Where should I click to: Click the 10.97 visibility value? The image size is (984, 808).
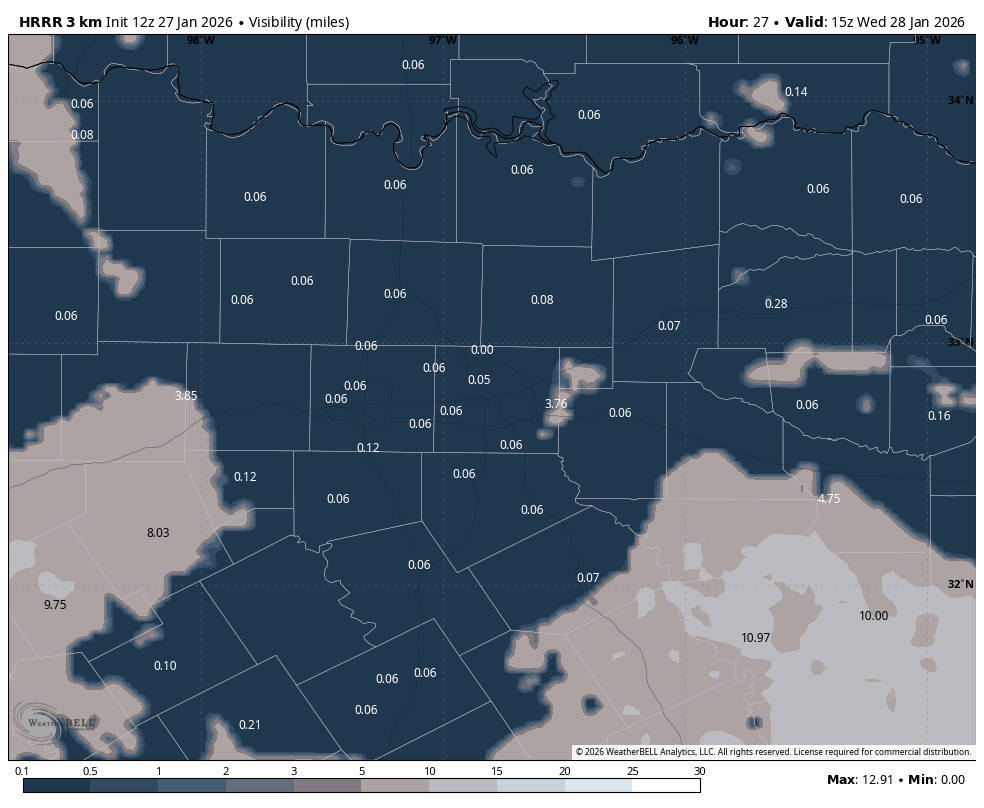(x=756, y=638)
